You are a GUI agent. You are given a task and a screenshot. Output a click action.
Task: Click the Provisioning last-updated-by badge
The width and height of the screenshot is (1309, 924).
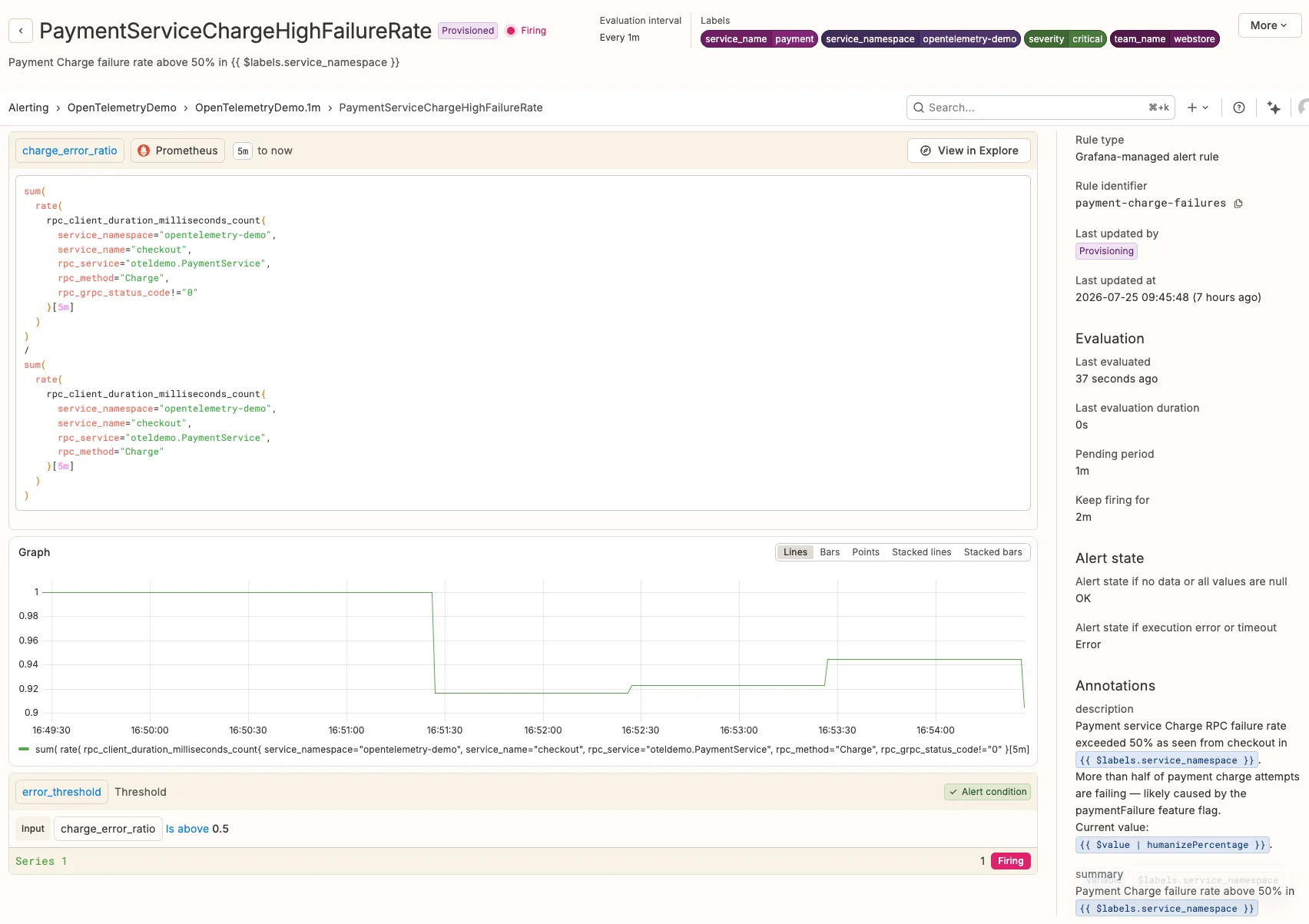point(1106,251)
